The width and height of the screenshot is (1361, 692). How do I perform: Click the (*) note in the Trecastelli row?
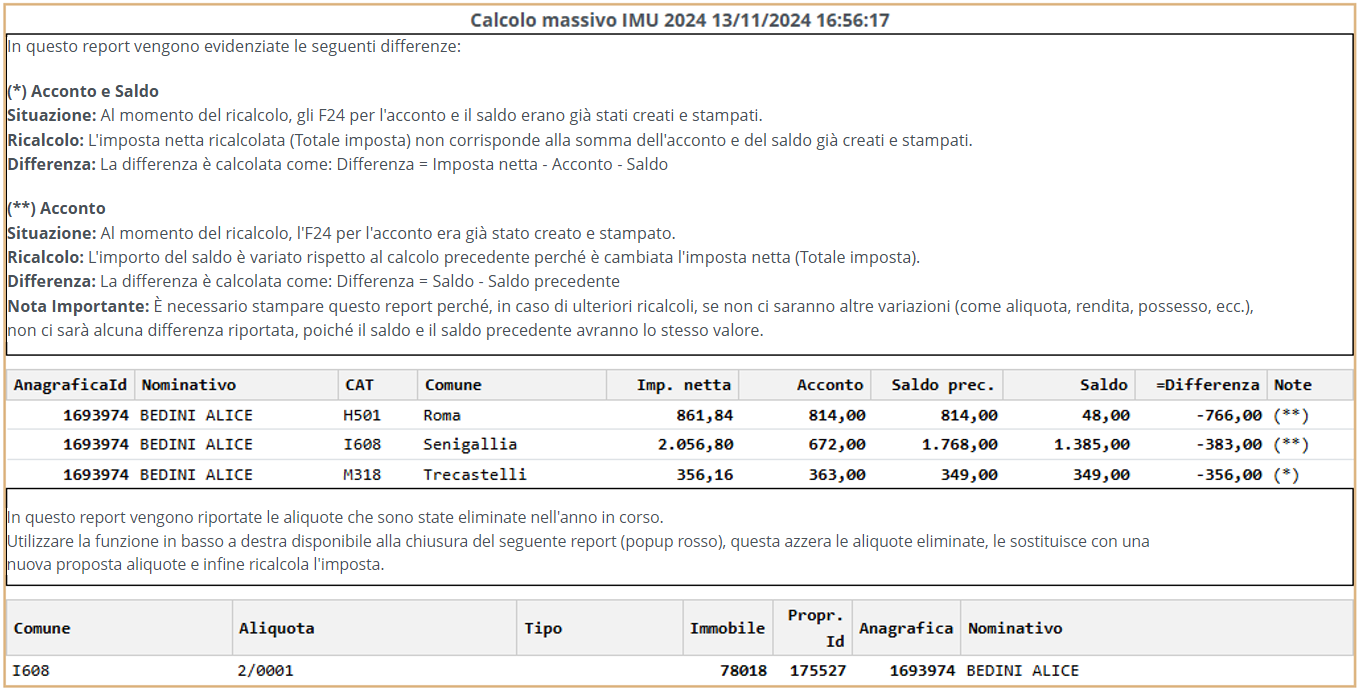1286,475
